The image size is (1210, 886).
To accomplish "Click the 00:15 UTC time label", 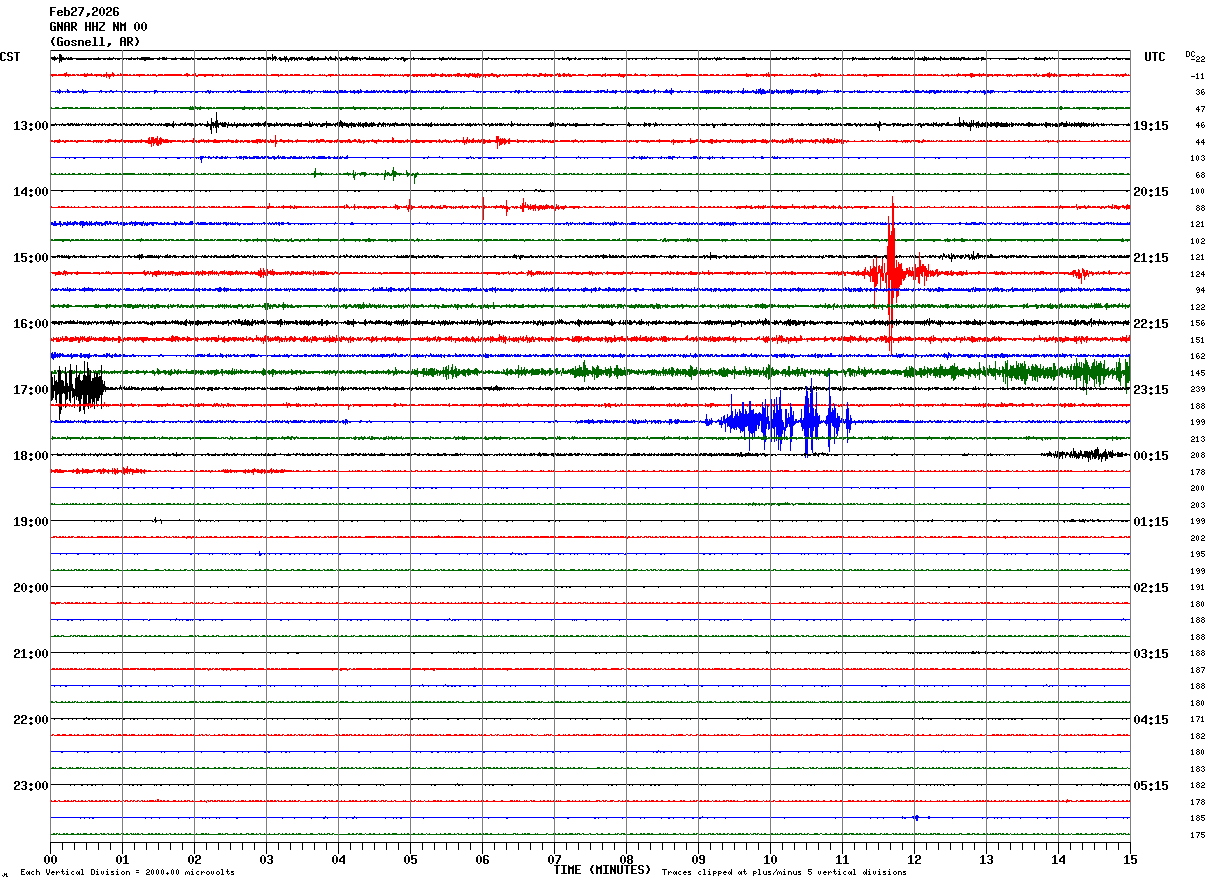I will point(1151,456).
